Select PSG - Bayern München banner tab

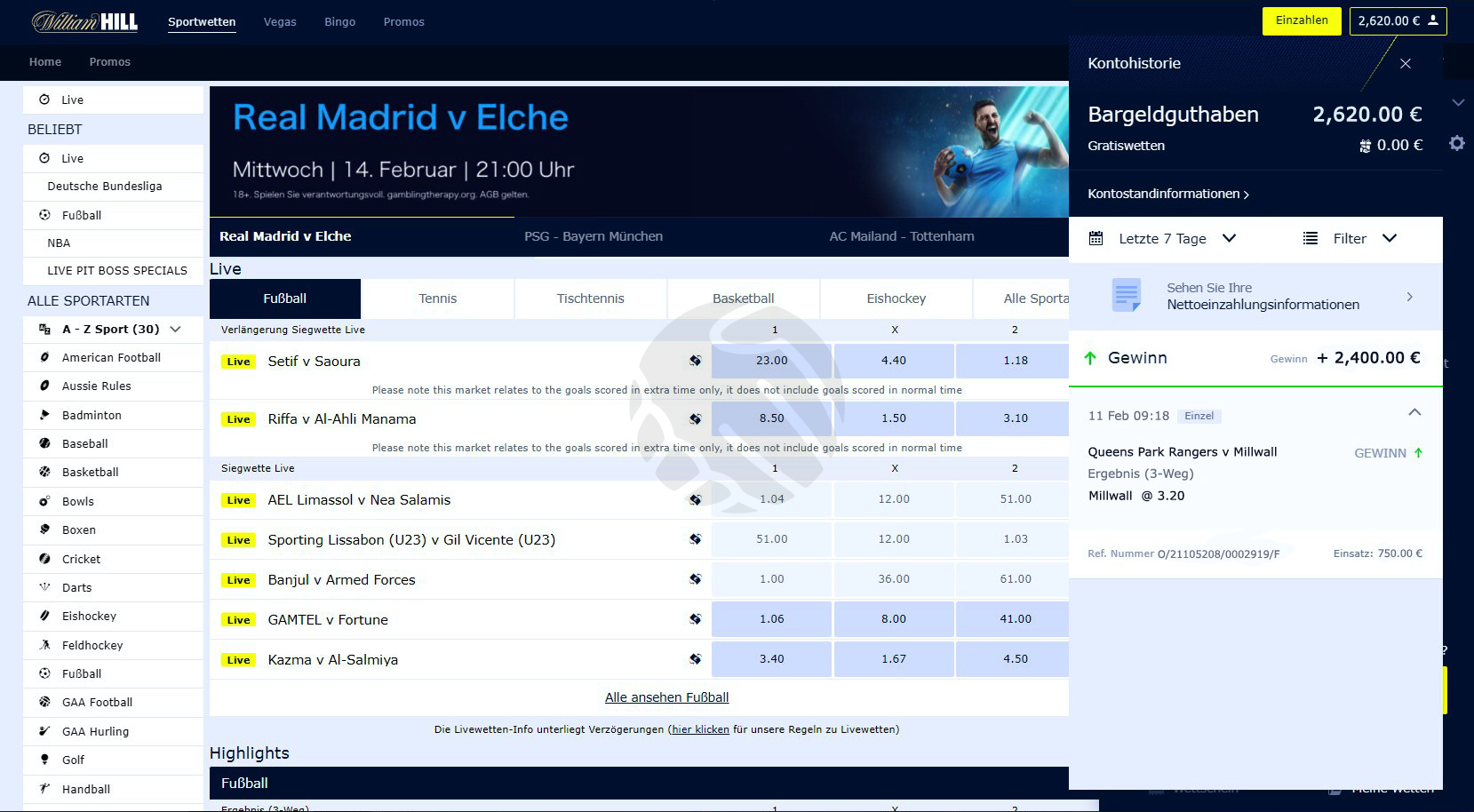coord(594,236)
